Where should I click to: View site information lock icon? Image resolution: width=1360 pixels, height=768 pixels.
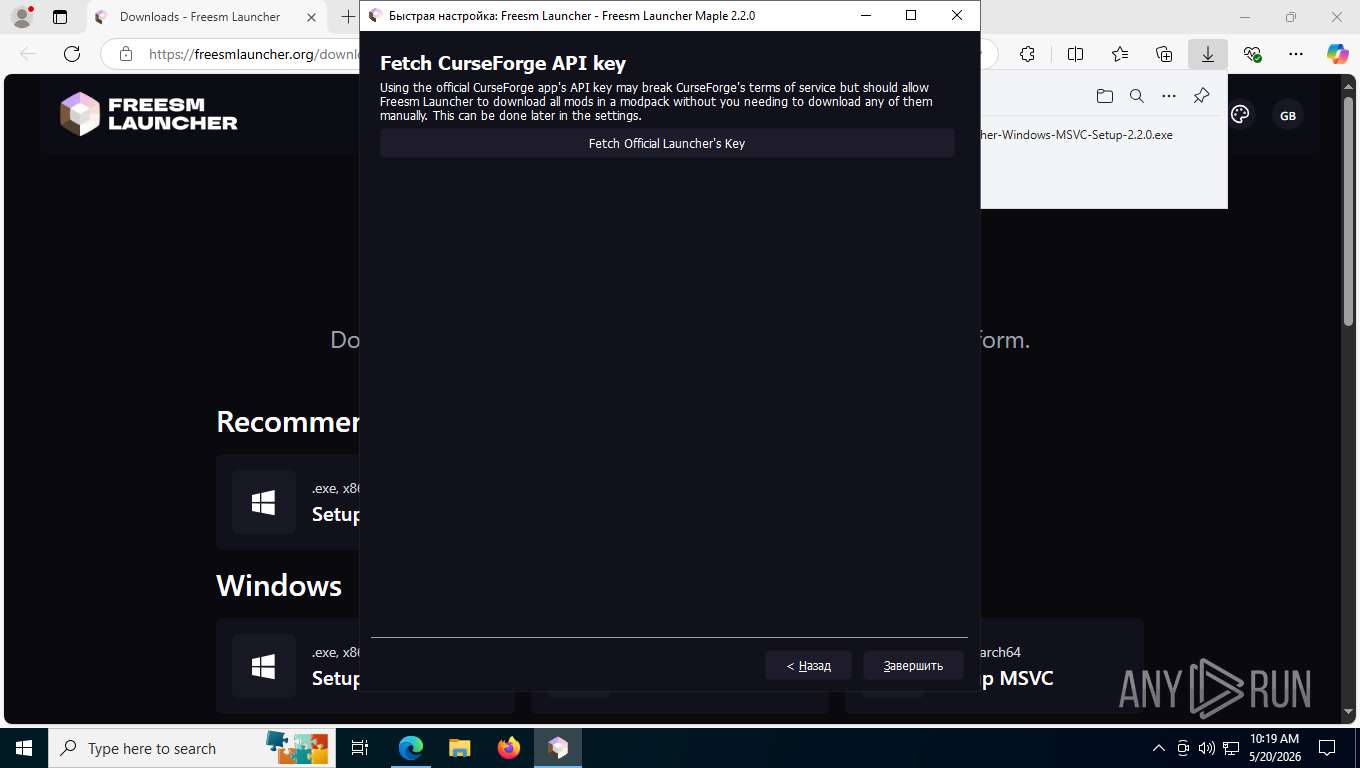[x=125, y=54]
